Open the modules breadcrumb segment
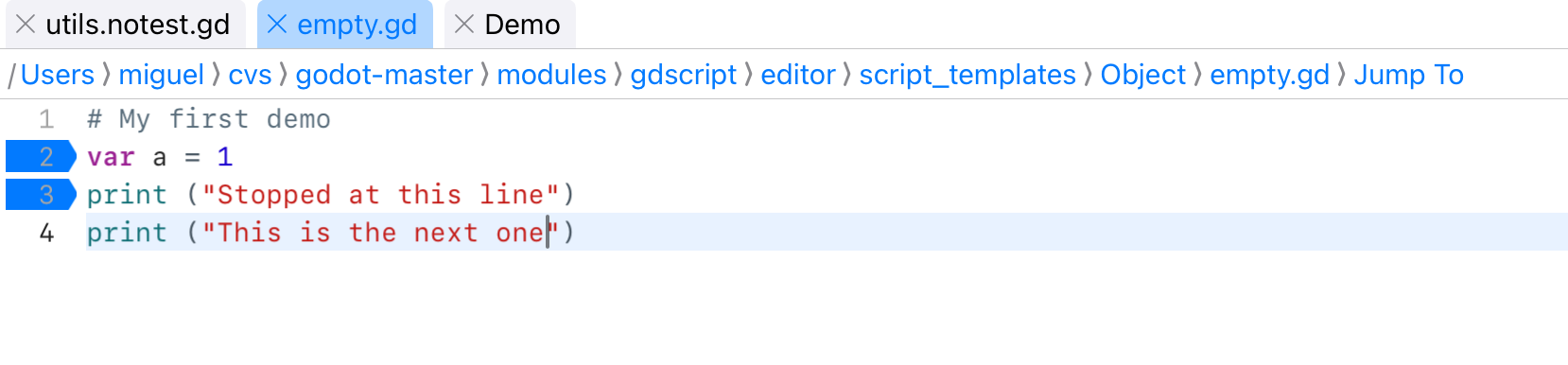Image resolution: width=1568 pixels, height=365 pixels. (551, 75)
